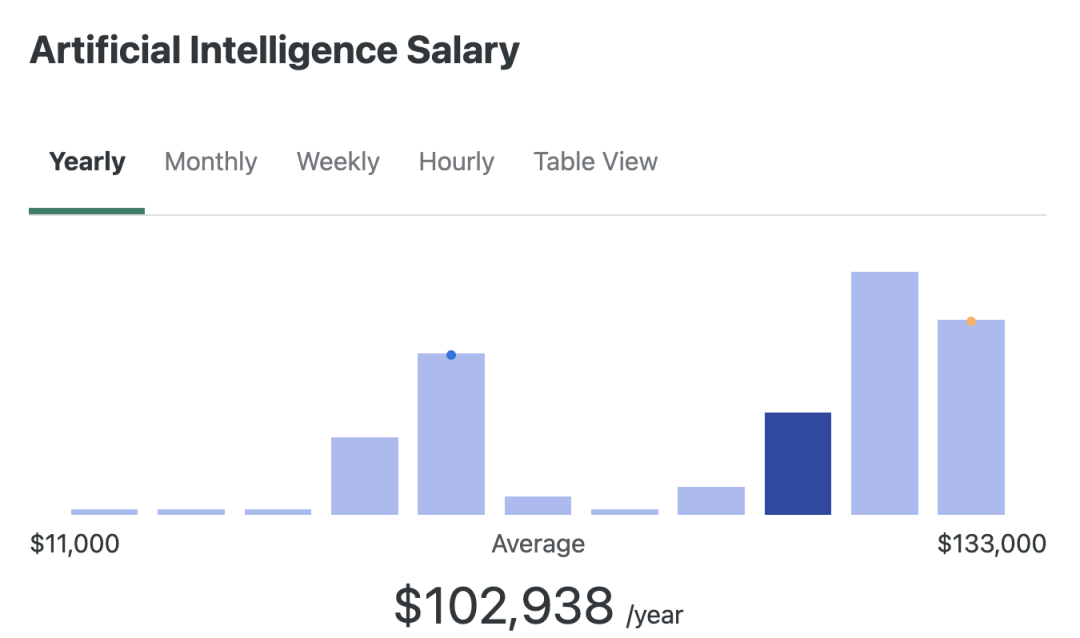Click the $133,000 maximum label
This screenshot has width=1080, height=638.
click(992, 544)
